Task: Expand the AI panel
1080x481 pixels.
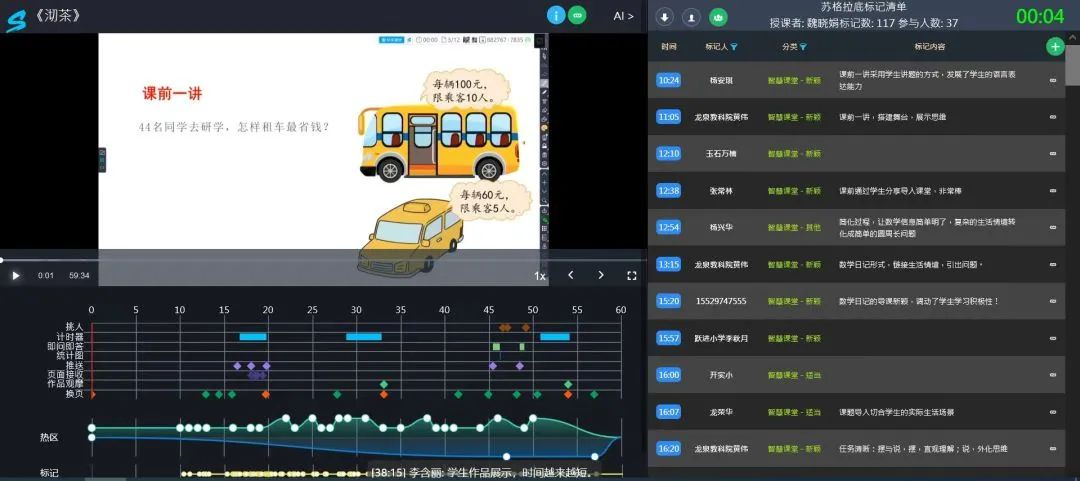Action: coord(623,16)
